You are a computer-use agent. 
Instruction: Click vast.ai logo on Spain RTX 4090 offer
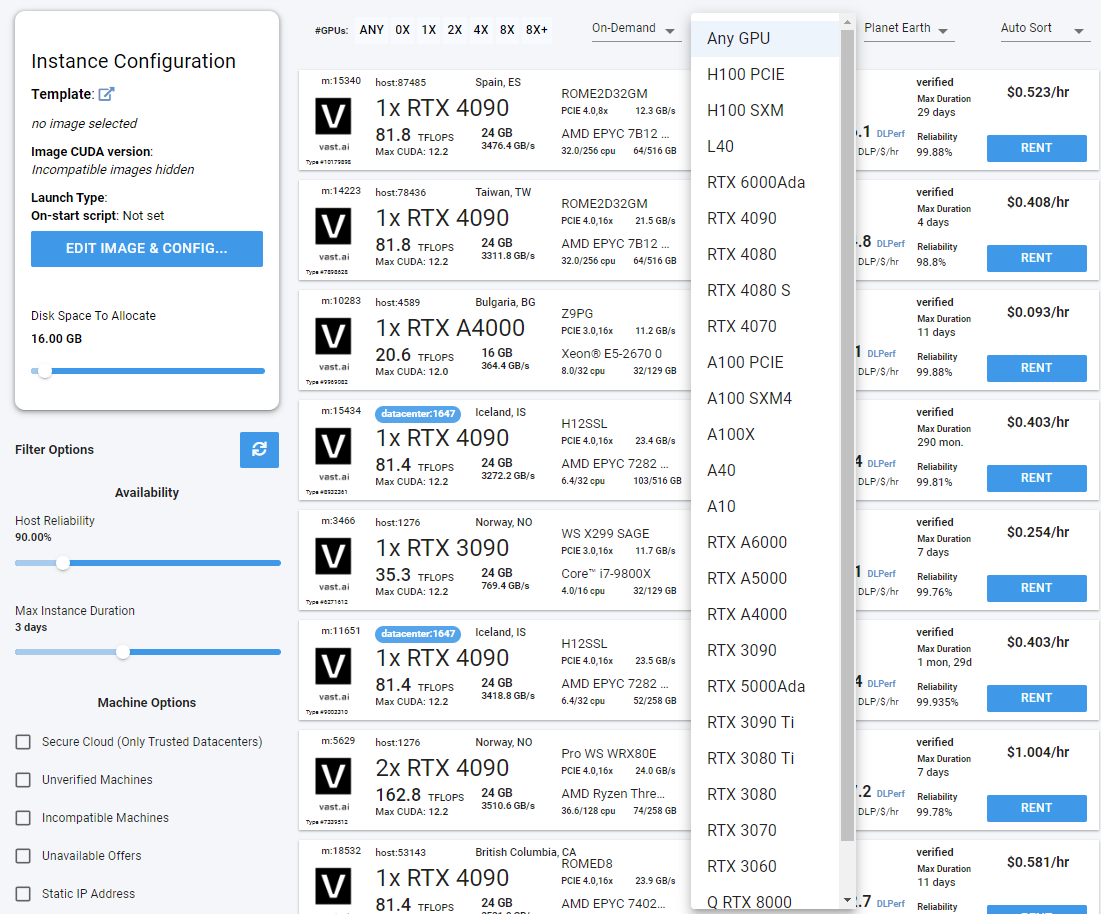click(x=333, y=117)
